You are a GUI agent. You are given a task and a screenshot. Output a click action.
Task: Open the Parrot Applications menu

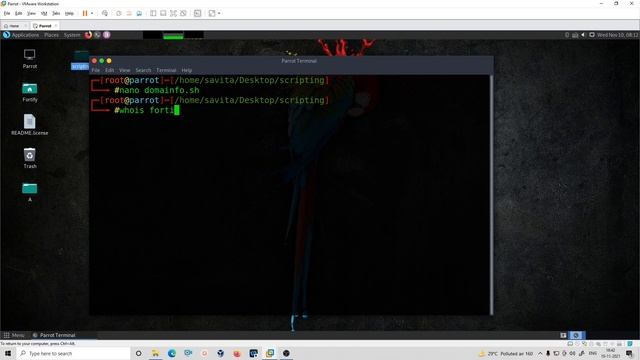tap(21, 35)
